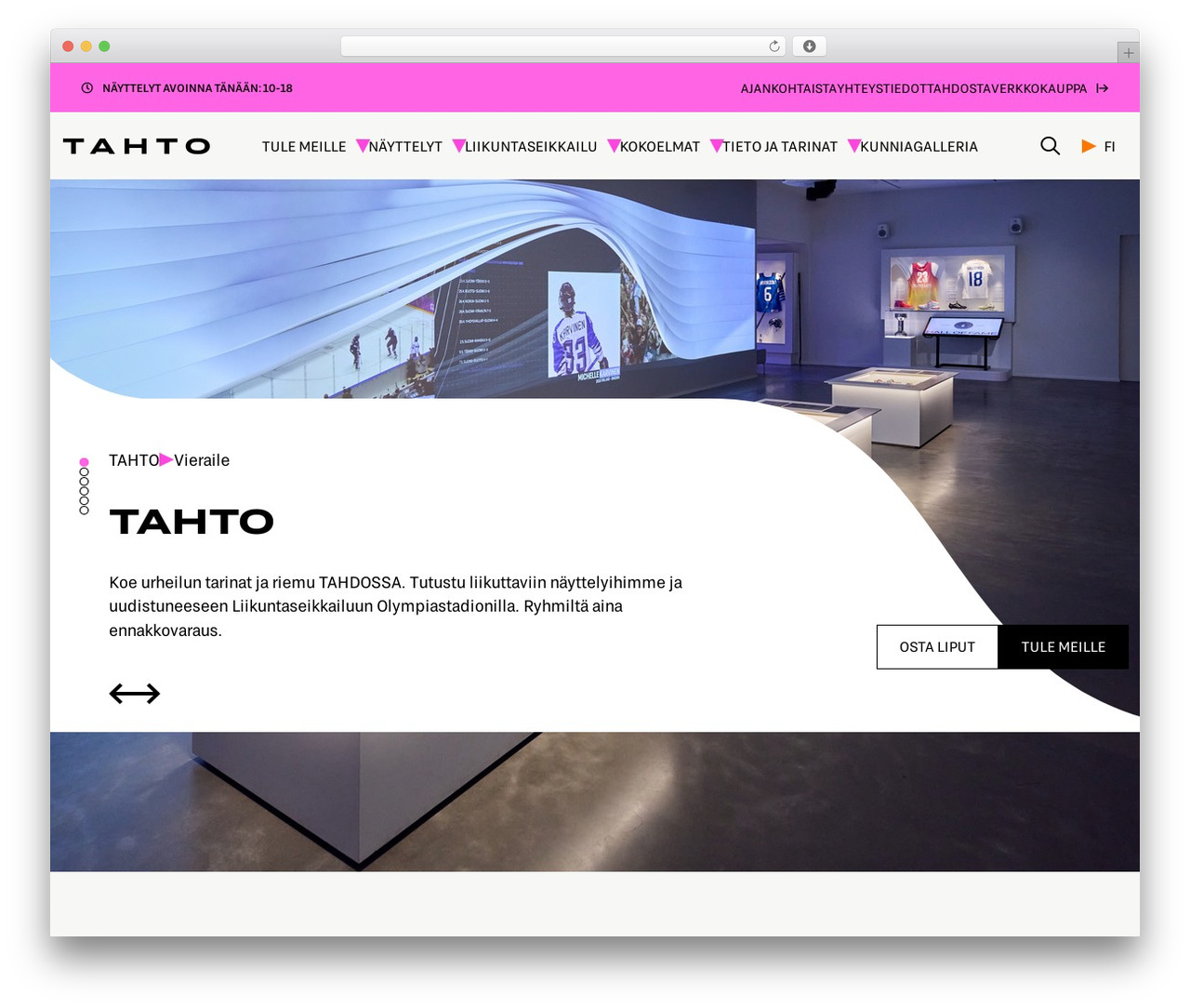Viewport: 1190px width, 1008px height.
Task: Open the TULE MEILLE navigation menu item
Action: pos(304,147)
